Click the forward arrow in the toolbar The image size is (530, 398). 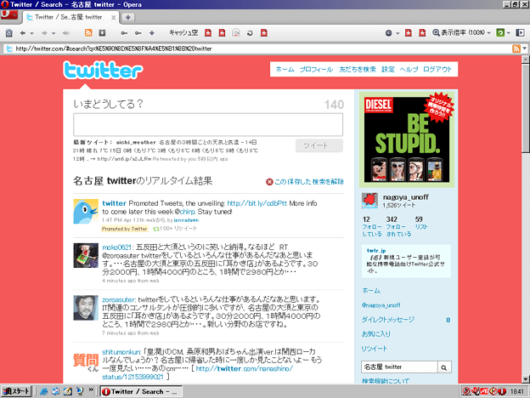tap(44, 33)
